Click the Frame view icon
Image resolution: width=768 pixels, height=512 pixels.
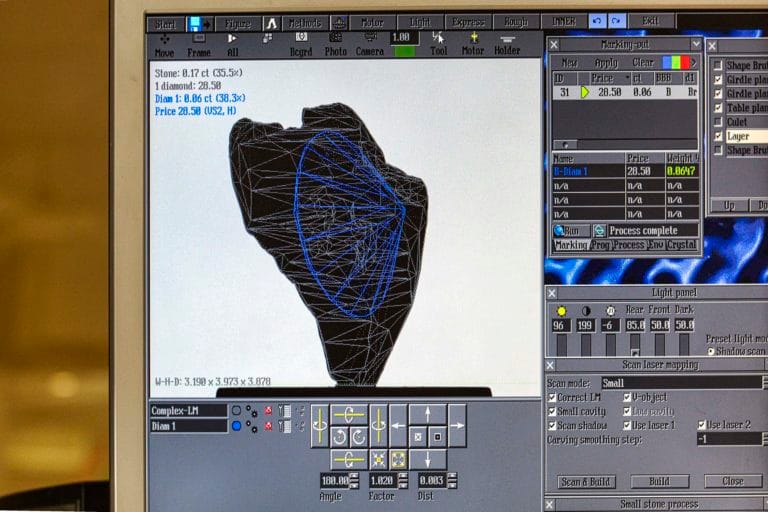pyautogui.click(x=199, y=44)
